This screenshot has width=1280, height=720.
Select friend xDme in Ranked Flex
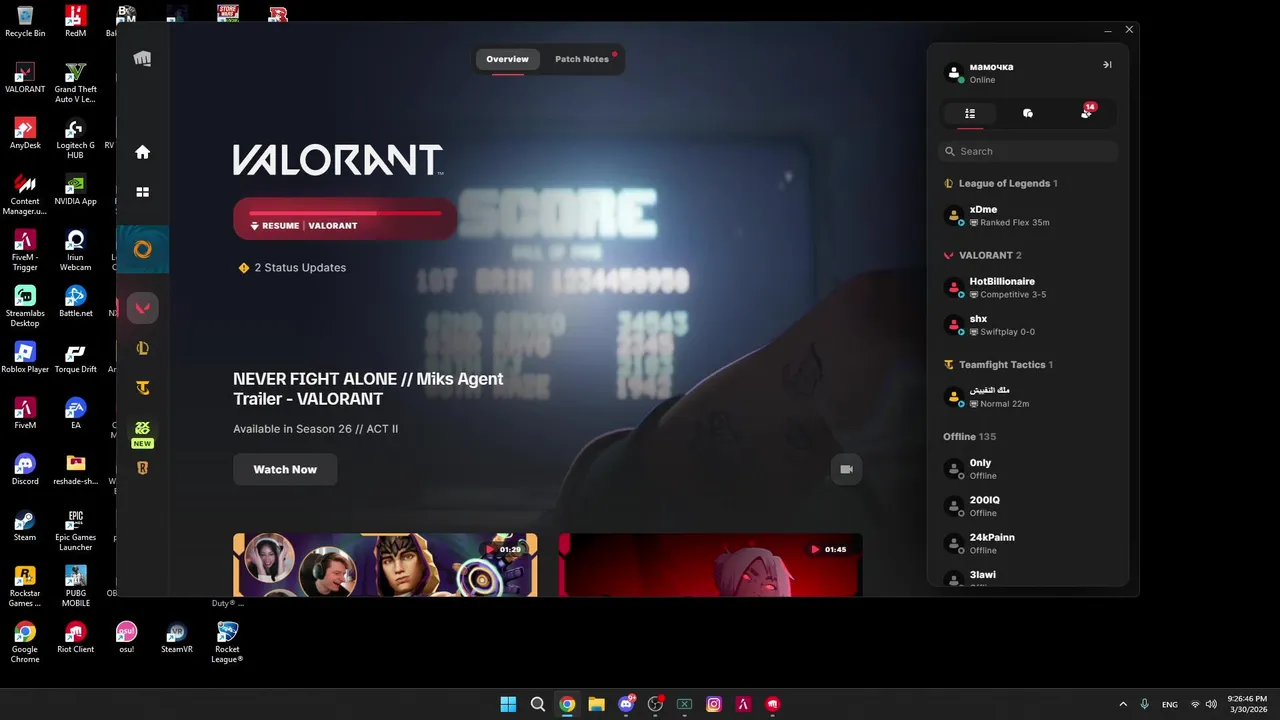pyautogui.click(x=1028, y=215)
